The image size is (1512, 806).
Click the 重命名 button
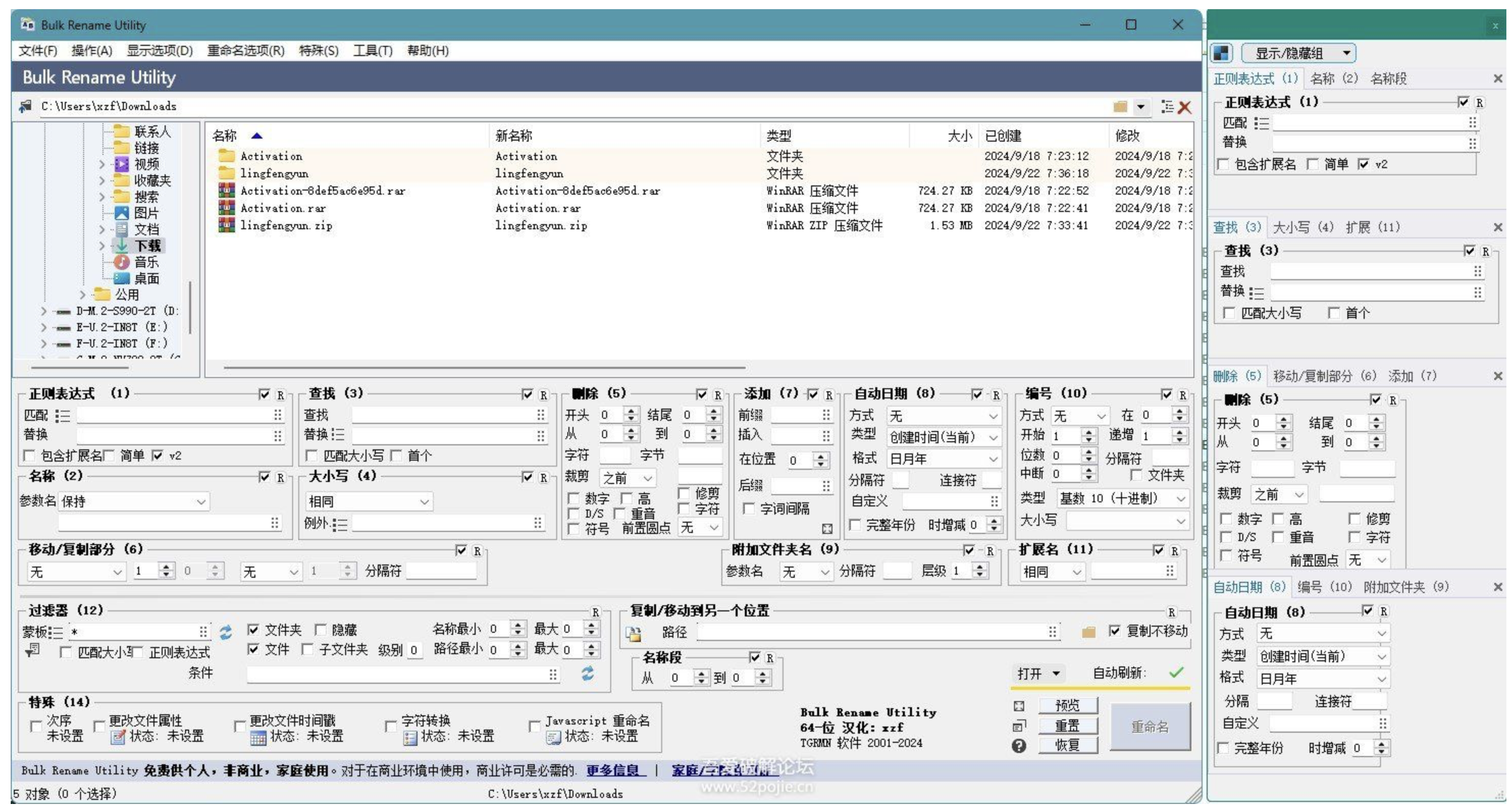pos(1150,726)
